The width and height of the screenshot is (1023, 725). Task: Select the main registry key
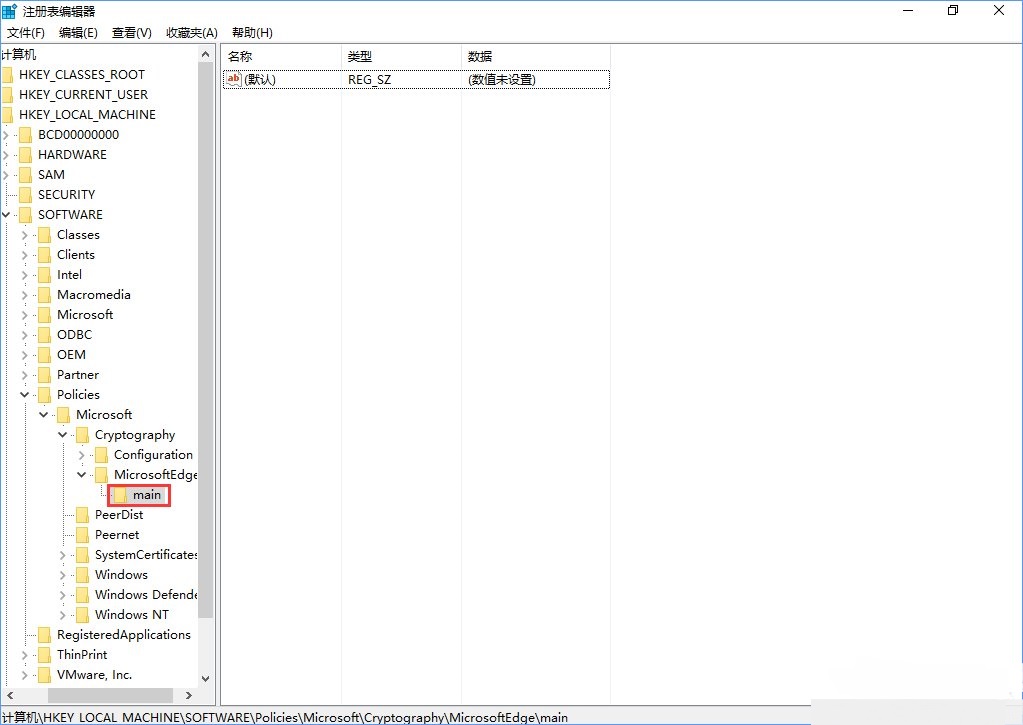147,495
